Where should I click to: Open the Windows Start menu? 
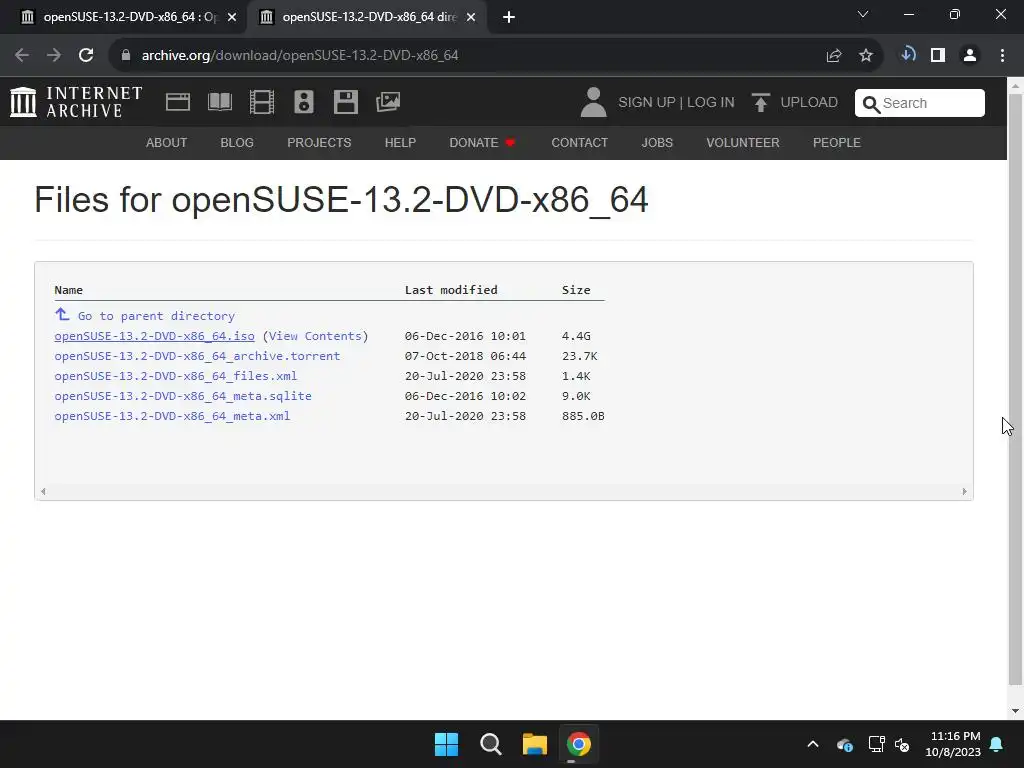[x=447, y=744]
